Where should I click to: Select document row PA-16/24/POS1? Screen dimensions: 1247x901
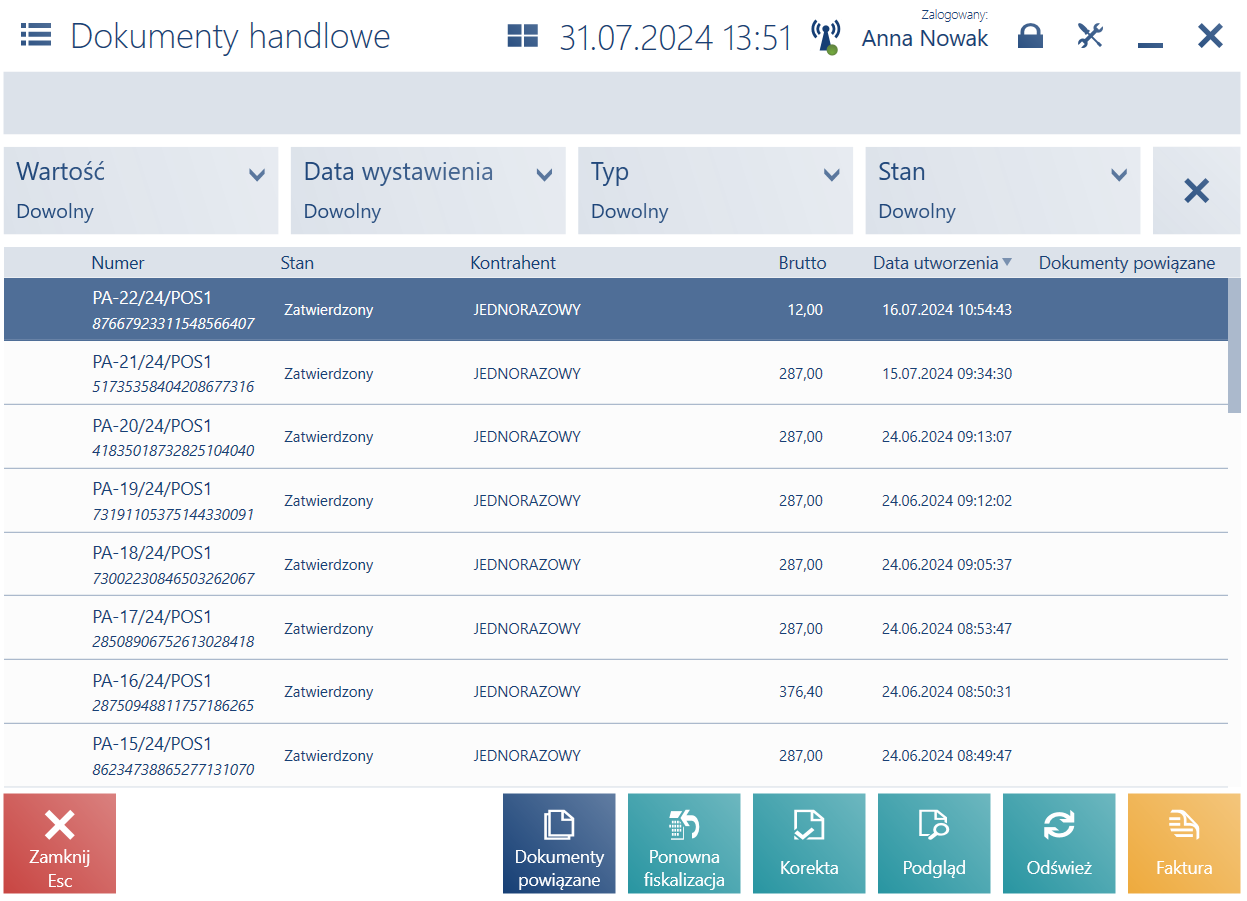click(x=616, y=692)
